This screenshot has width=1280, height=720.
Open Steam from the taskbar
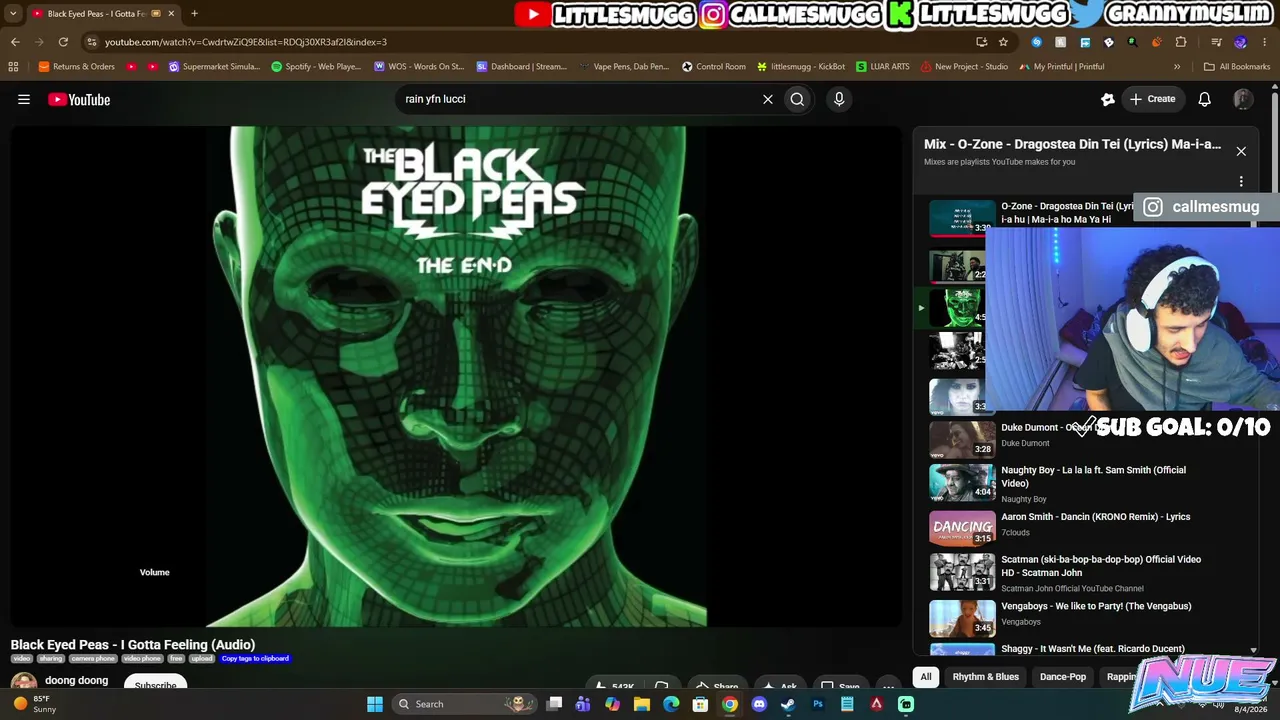point(788,704)
